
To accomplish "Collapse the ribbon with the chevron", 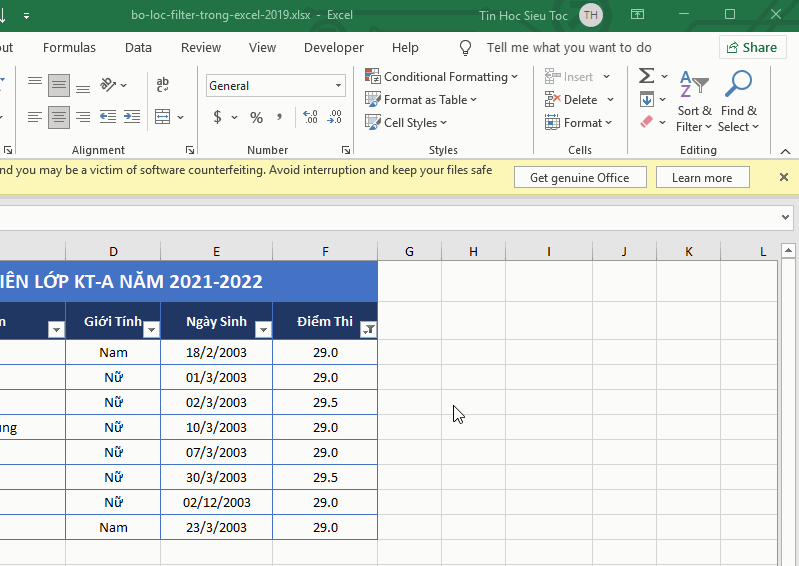I will (x=785, y=151).
